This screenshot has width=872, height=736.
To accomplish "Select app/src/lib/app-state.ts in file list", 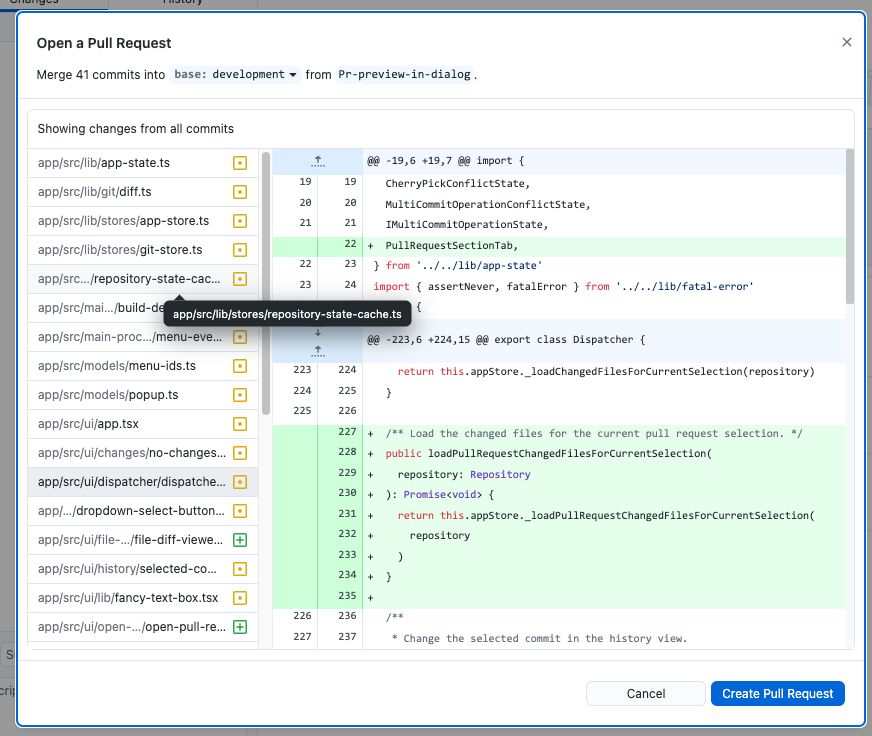I will tap(143, 163).
